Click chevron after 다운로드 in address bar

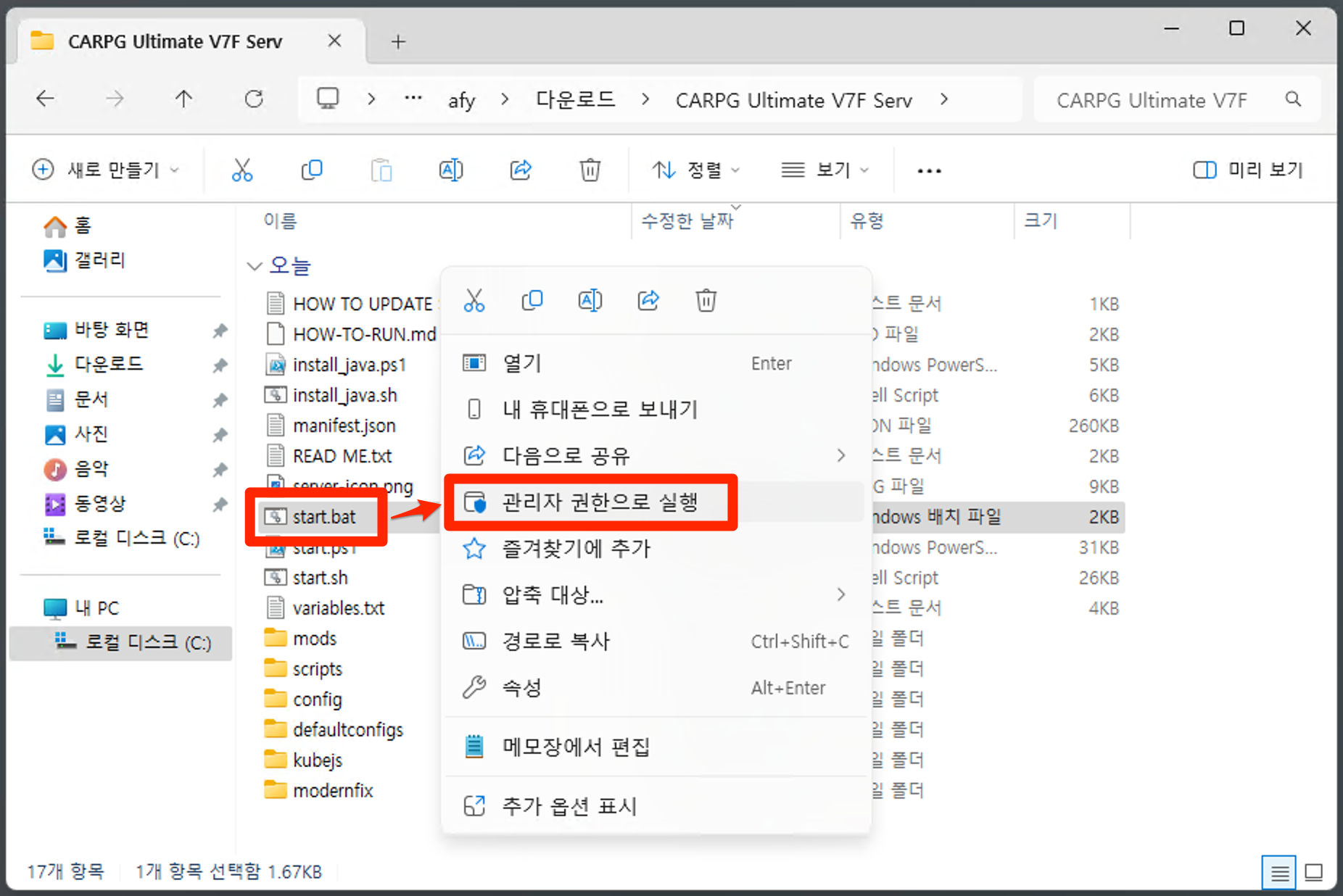645,99
